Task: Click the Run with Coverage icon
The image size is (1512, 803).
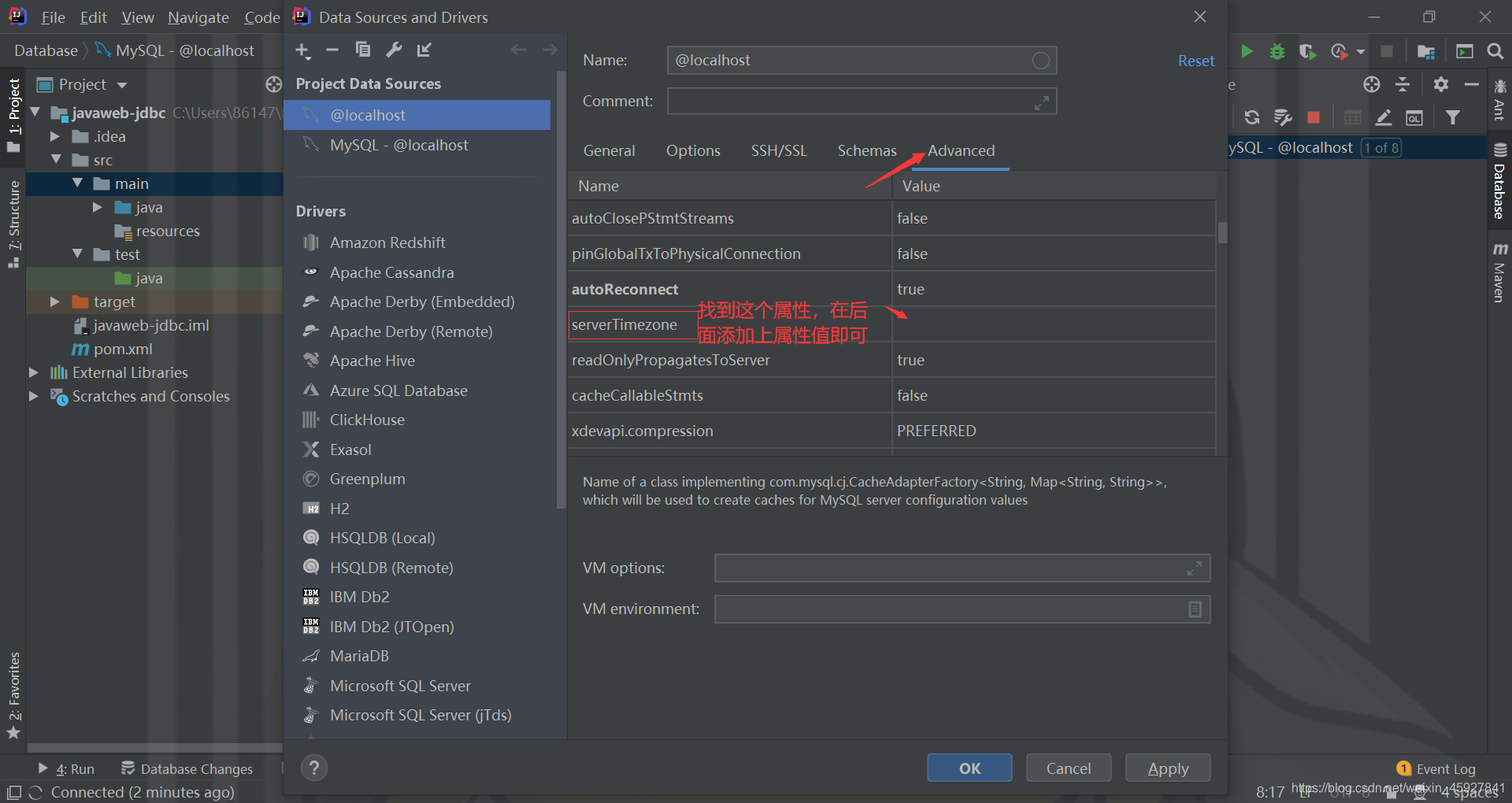Action: click(x=1308, y=51)
